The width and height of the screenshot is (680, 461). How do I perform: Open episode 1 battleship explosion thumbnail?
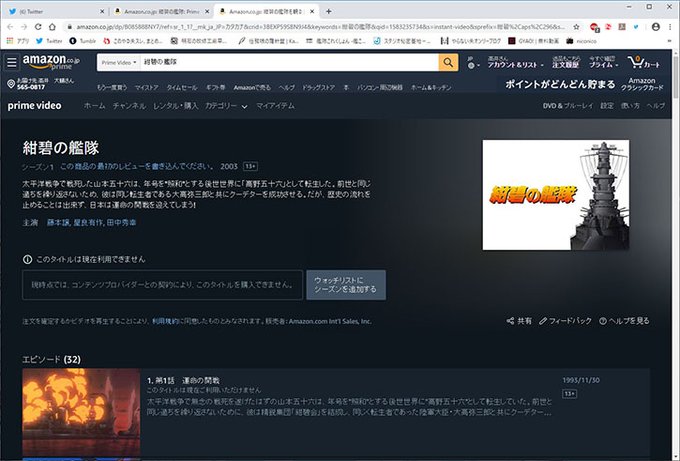pos(81,413)
